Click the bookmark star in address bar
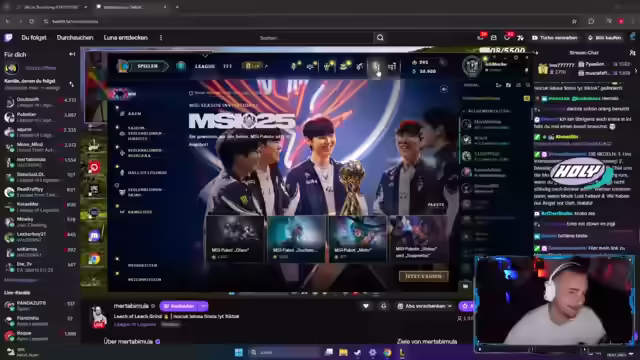This screenshot has height=360, width=640. tap(574, 21)
